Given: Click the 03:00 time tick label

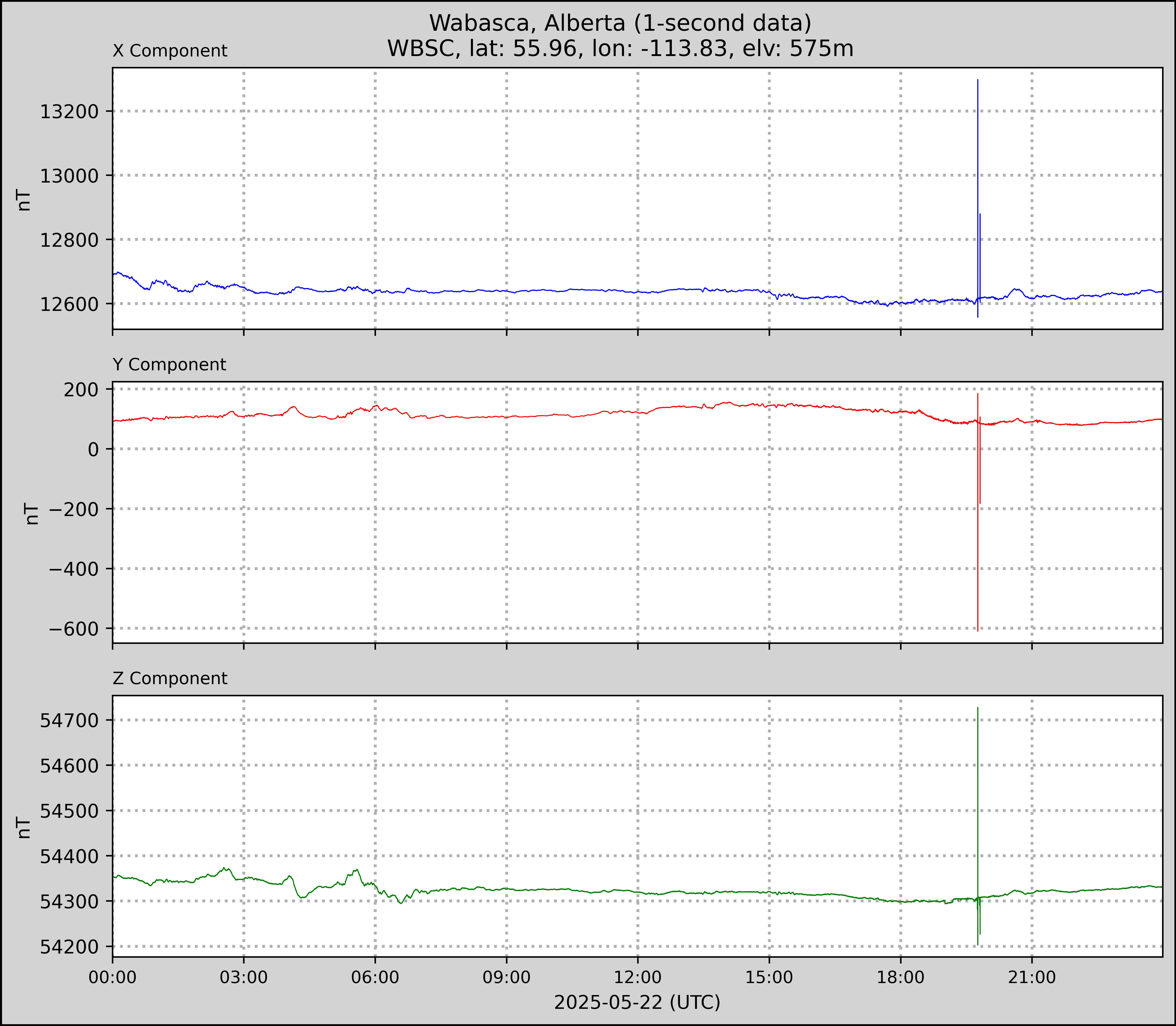Looking at the screenshot, I should point(244,977).
